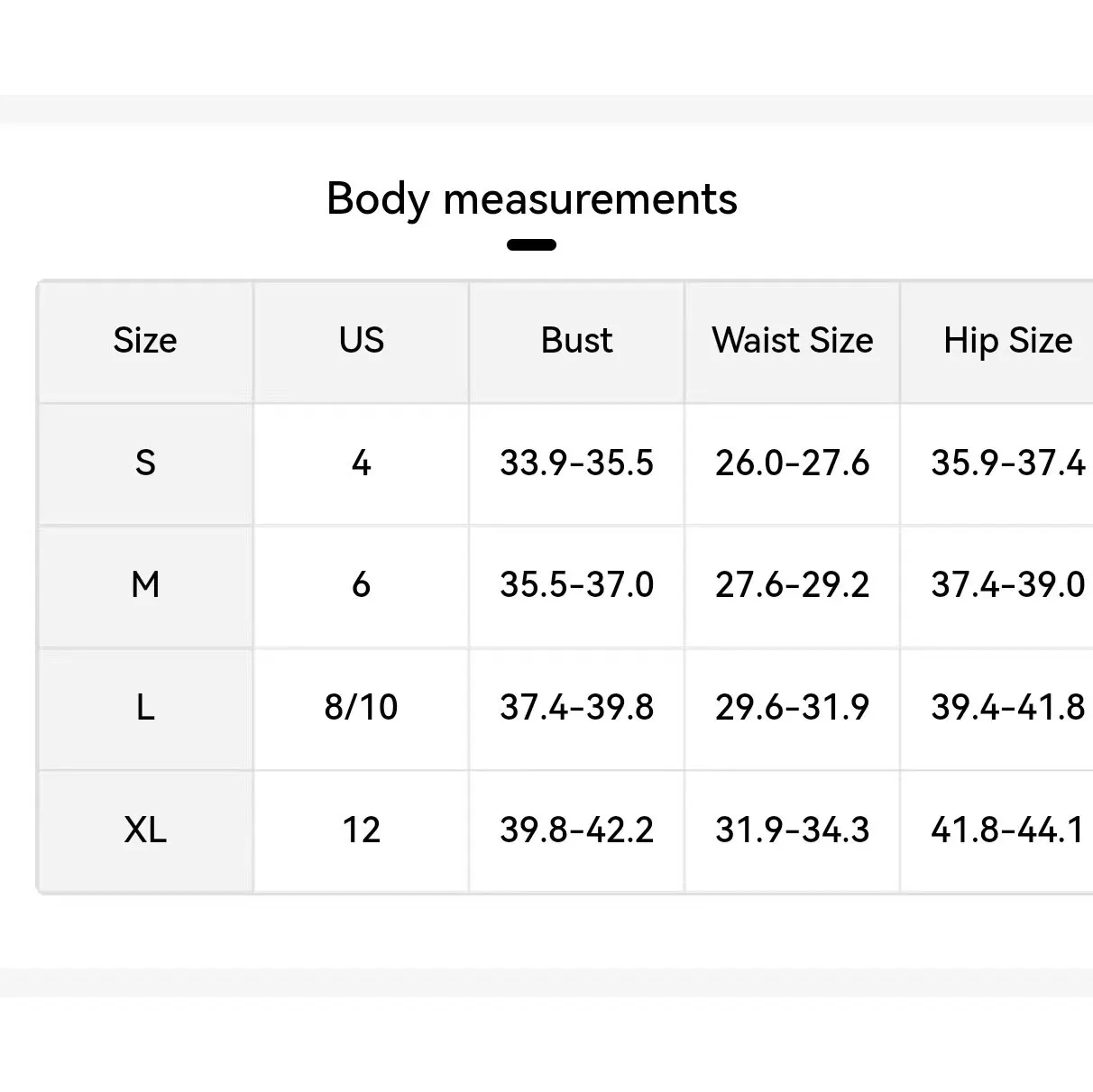
Task: Click bust value 33.9-35.5
Action: [576, 463]
